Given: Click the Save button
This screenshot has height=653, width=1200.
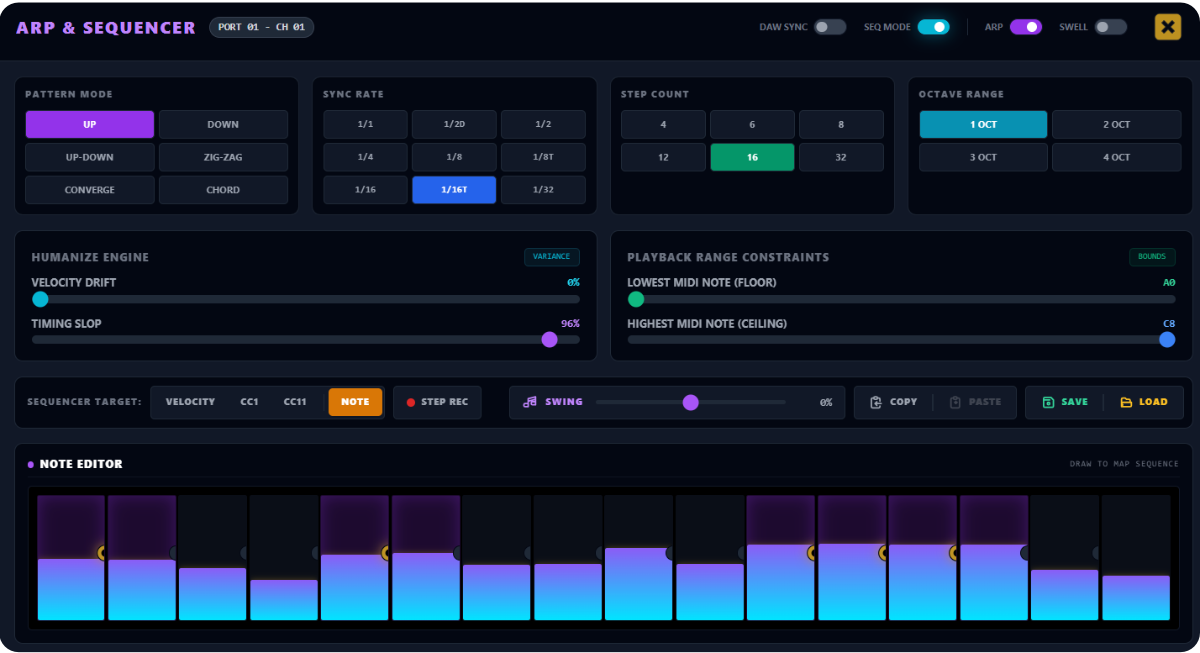Looking at the screenshot, I should 1065,402.
